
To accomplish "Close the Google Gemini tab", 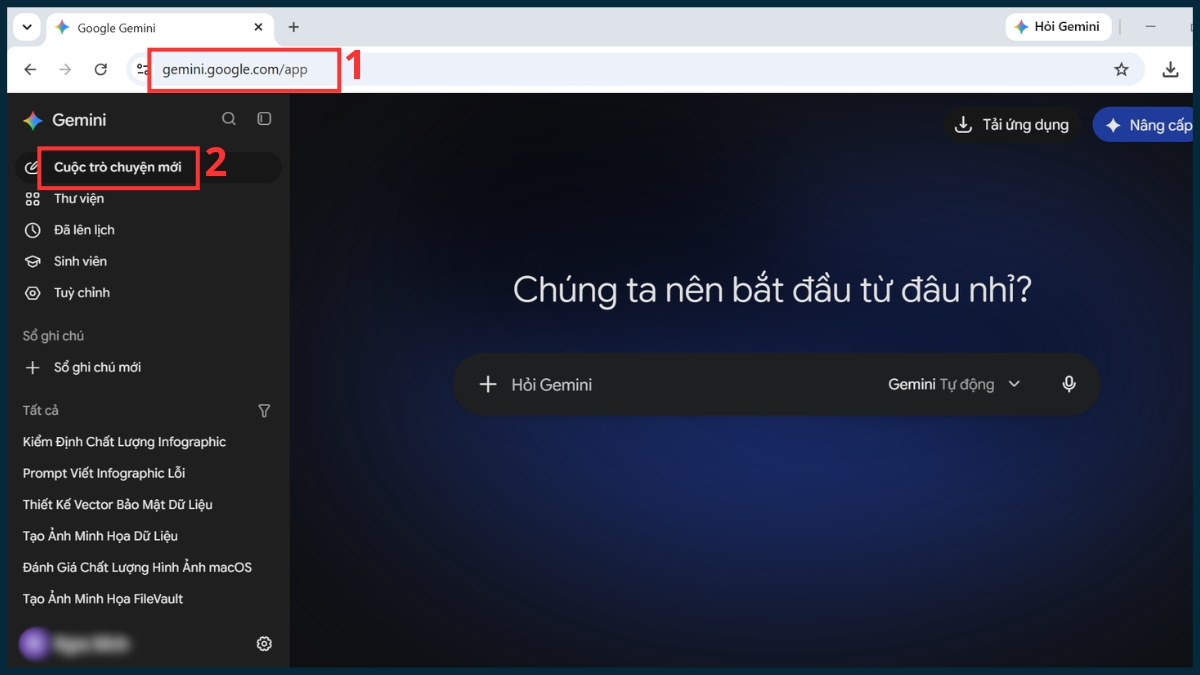I will click(x=259, y=27).
